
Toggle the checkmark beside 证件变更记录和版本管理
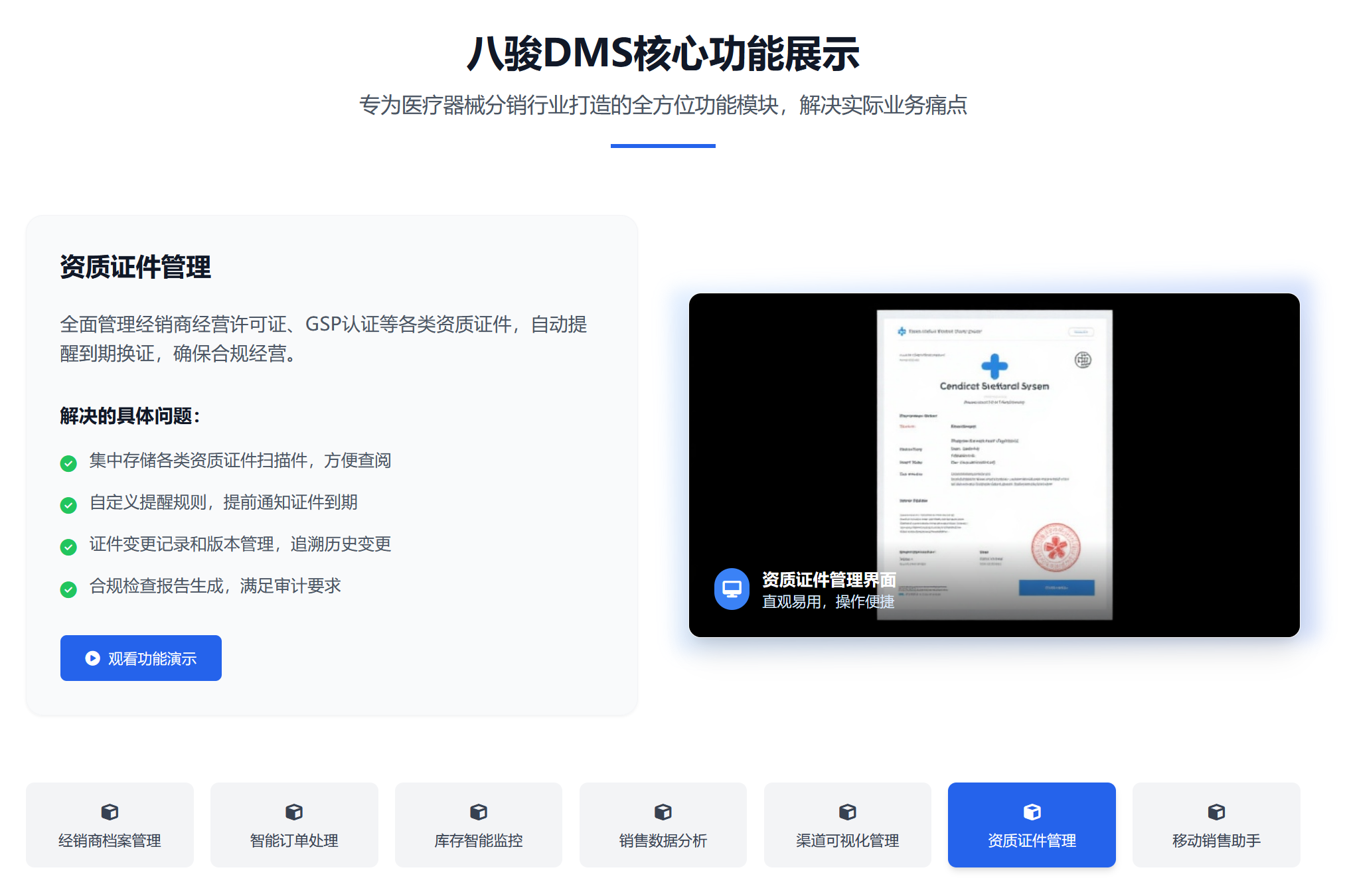pos(68,546)
